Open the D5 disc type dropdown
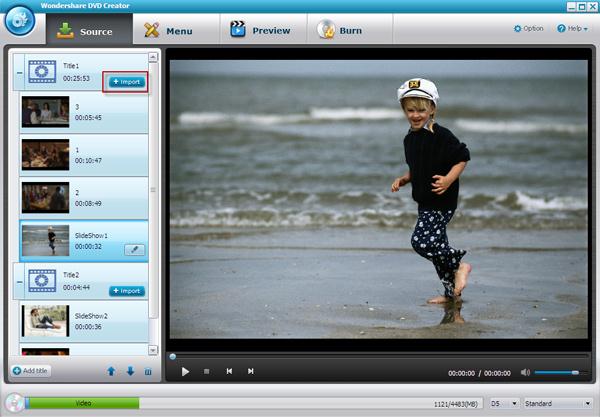Viewport: 600px width, 417px height. pos(504,403)
